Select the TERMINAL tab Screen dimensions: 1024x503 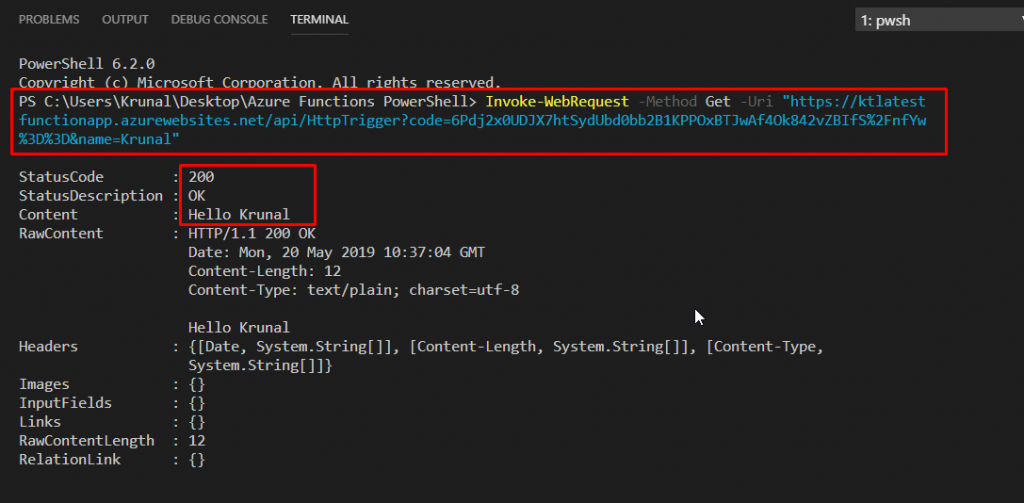(x=319, y=20)
